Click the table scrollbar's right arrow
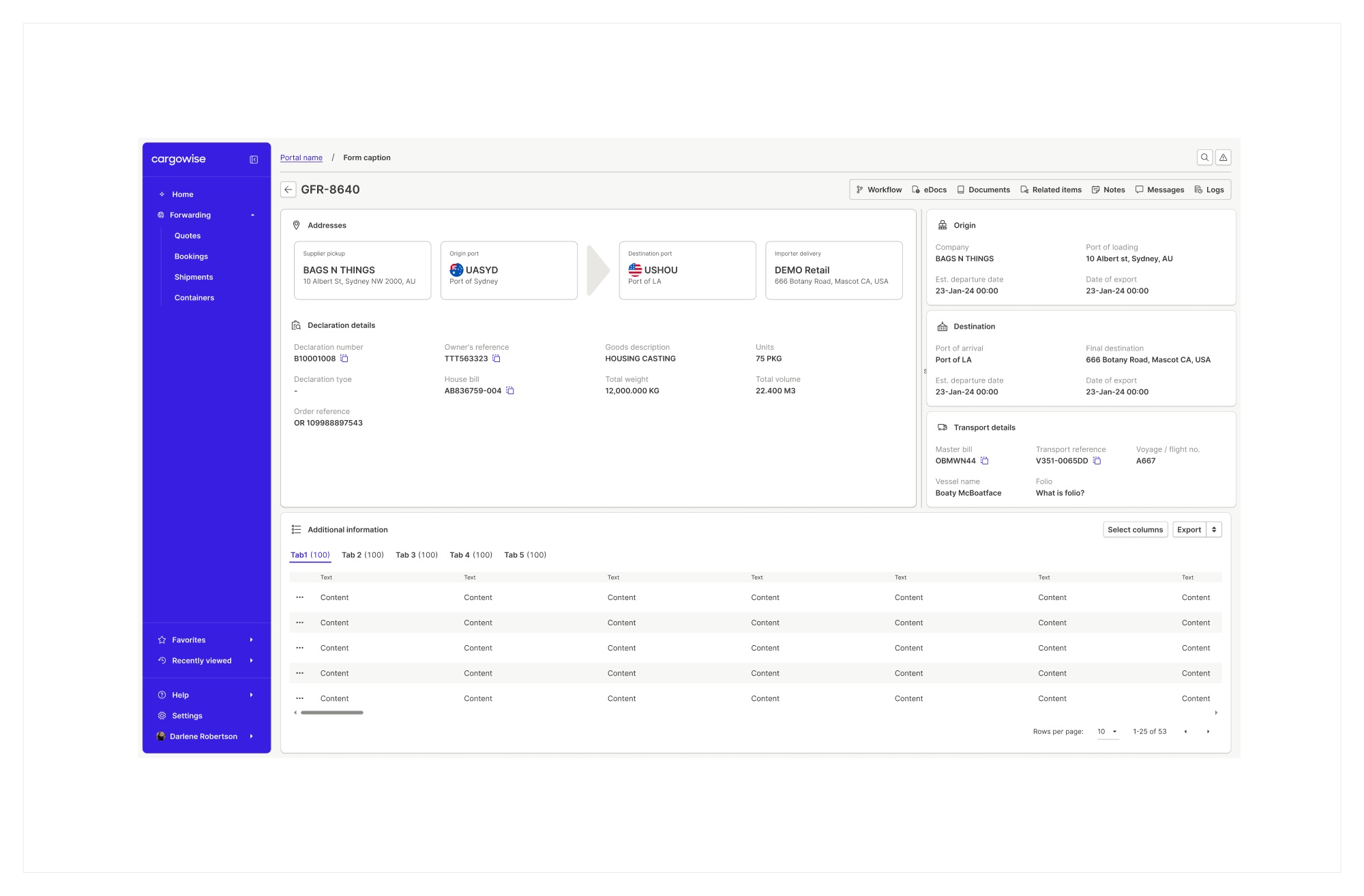Screen dimensions: 1364x896 coord(1216,713)
